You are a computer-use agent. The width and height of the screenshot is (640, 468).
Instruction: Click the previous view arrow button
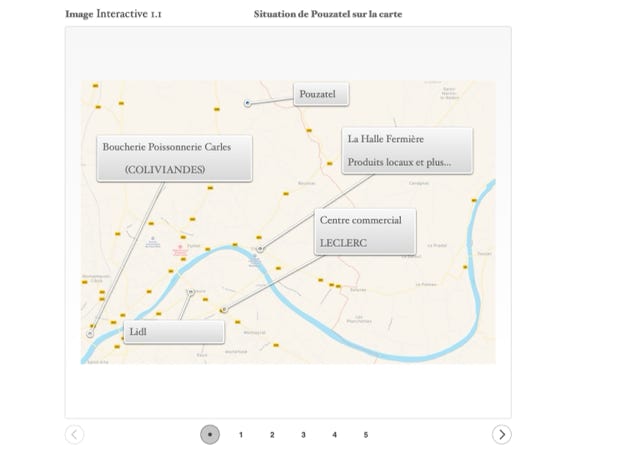pyautogui.click(x=75, y=434)
